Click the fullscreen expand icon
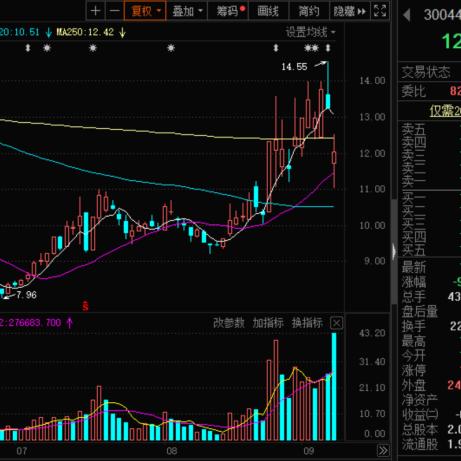This screenshot has width=461, height=461. coord(380,11)
